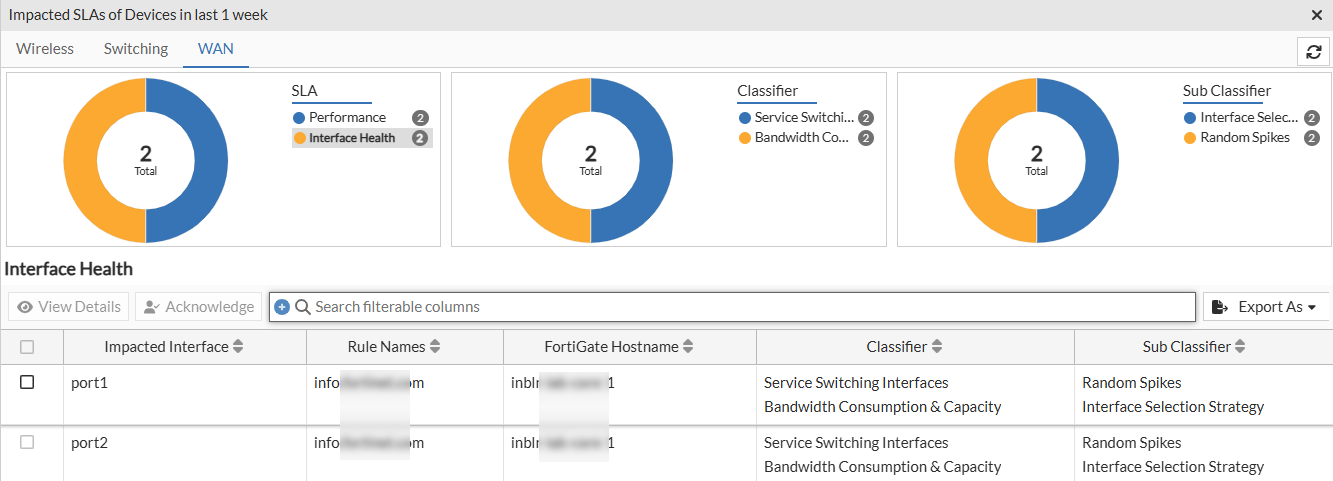
Task: Click the refresh icon button
Action: [x=1314, y=52]
